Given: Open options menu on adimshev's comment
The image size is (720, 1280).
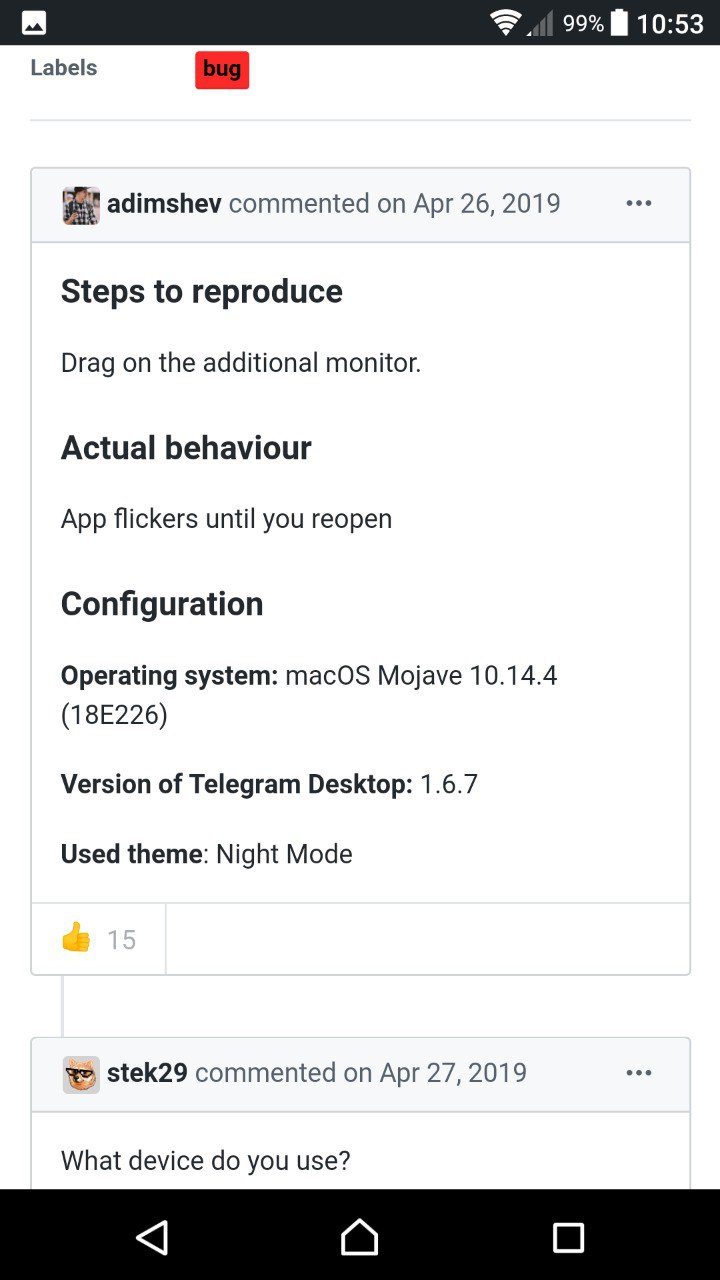Looking at the screenshot, I should [x=638, y=204].
